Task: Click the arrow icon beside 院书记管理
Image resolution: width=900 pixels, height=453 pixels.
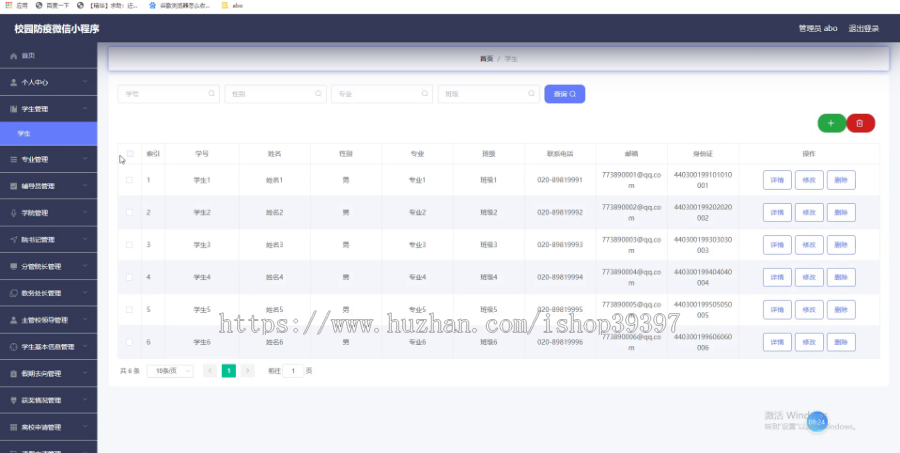Action: click(x=14, y=239)
